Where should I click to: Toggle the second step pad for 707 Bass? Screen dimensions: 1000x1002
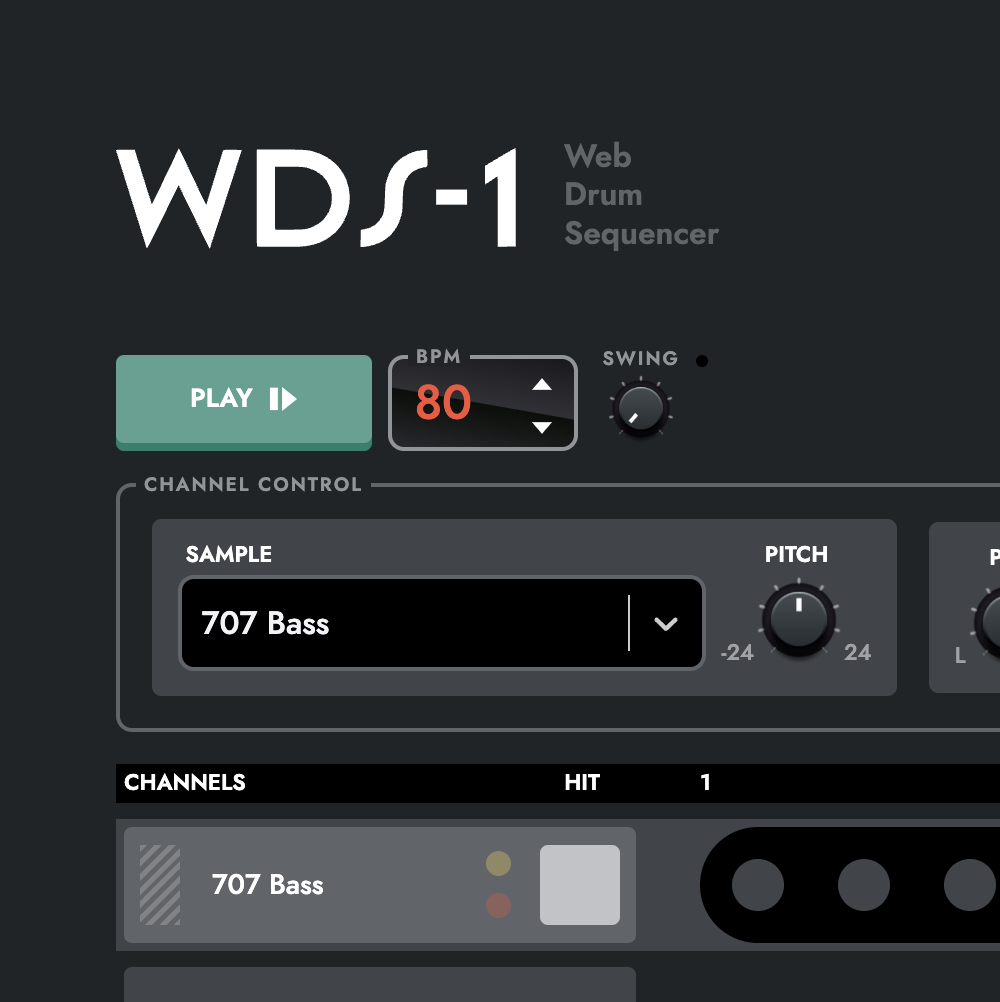[862, 885]
